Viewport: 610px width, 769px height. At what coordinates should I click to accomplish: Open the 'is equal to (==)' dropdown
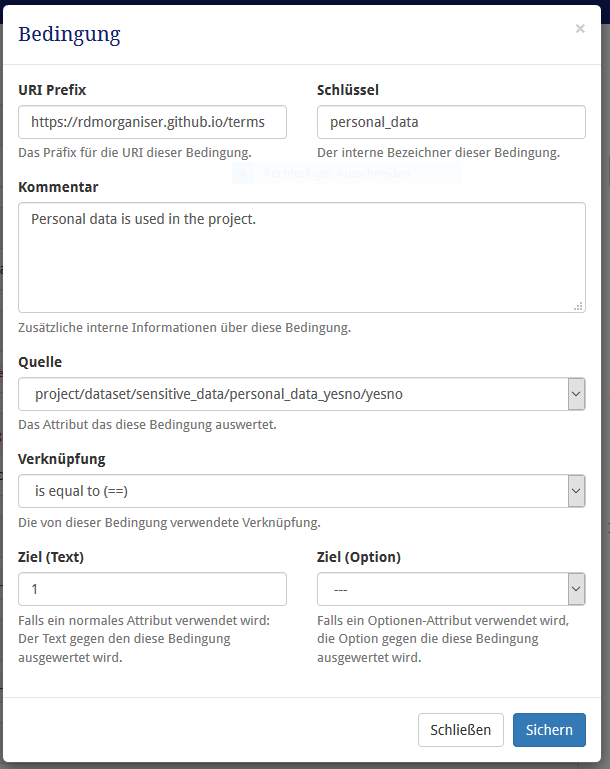(x=302, y=491)
